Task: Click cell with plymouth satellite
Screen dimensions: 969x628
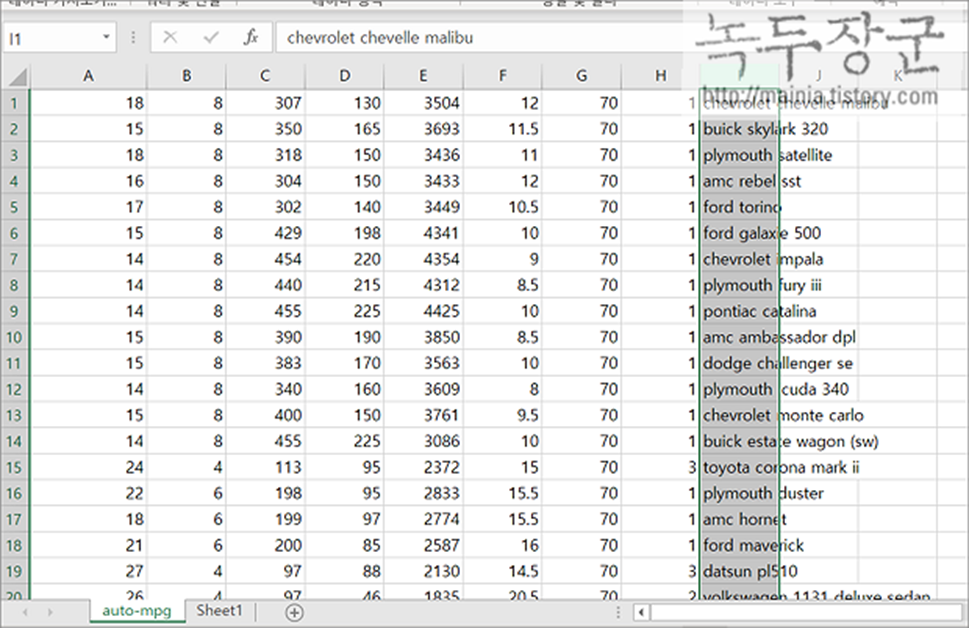Action: point(739,155)
